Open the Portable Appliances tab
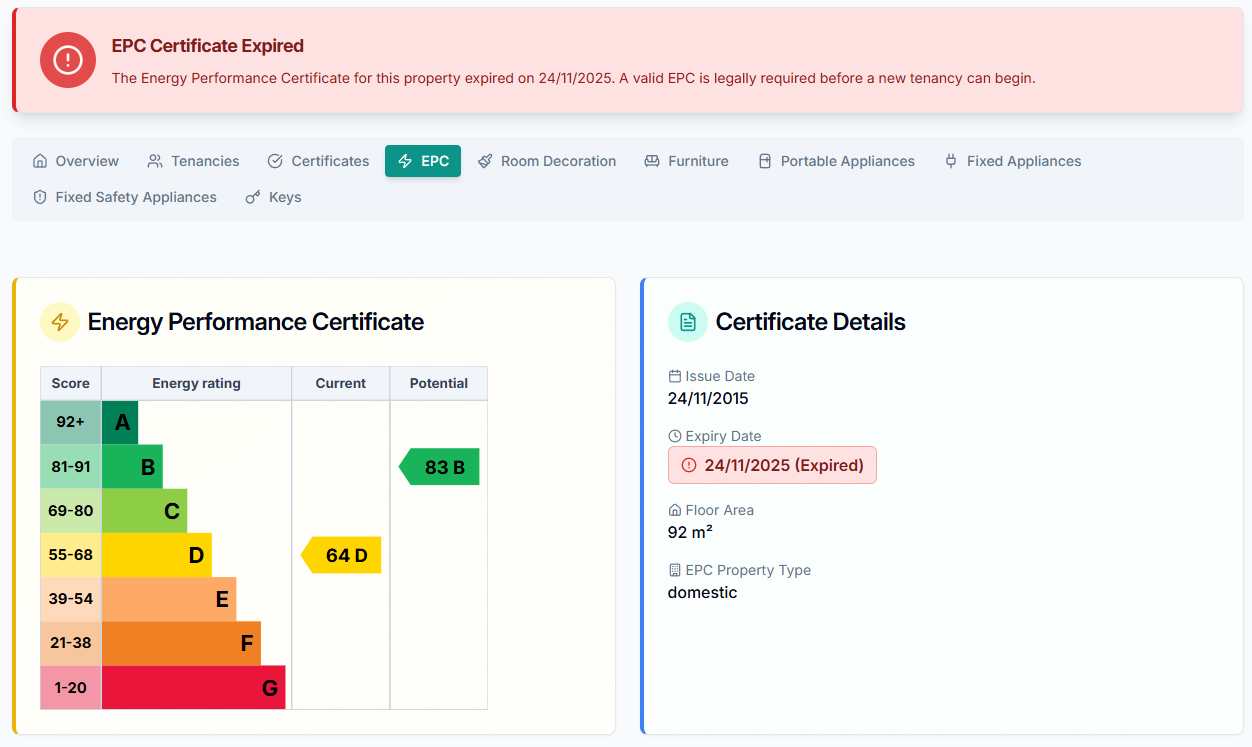Screen dimensions: 1252x747 836,161
